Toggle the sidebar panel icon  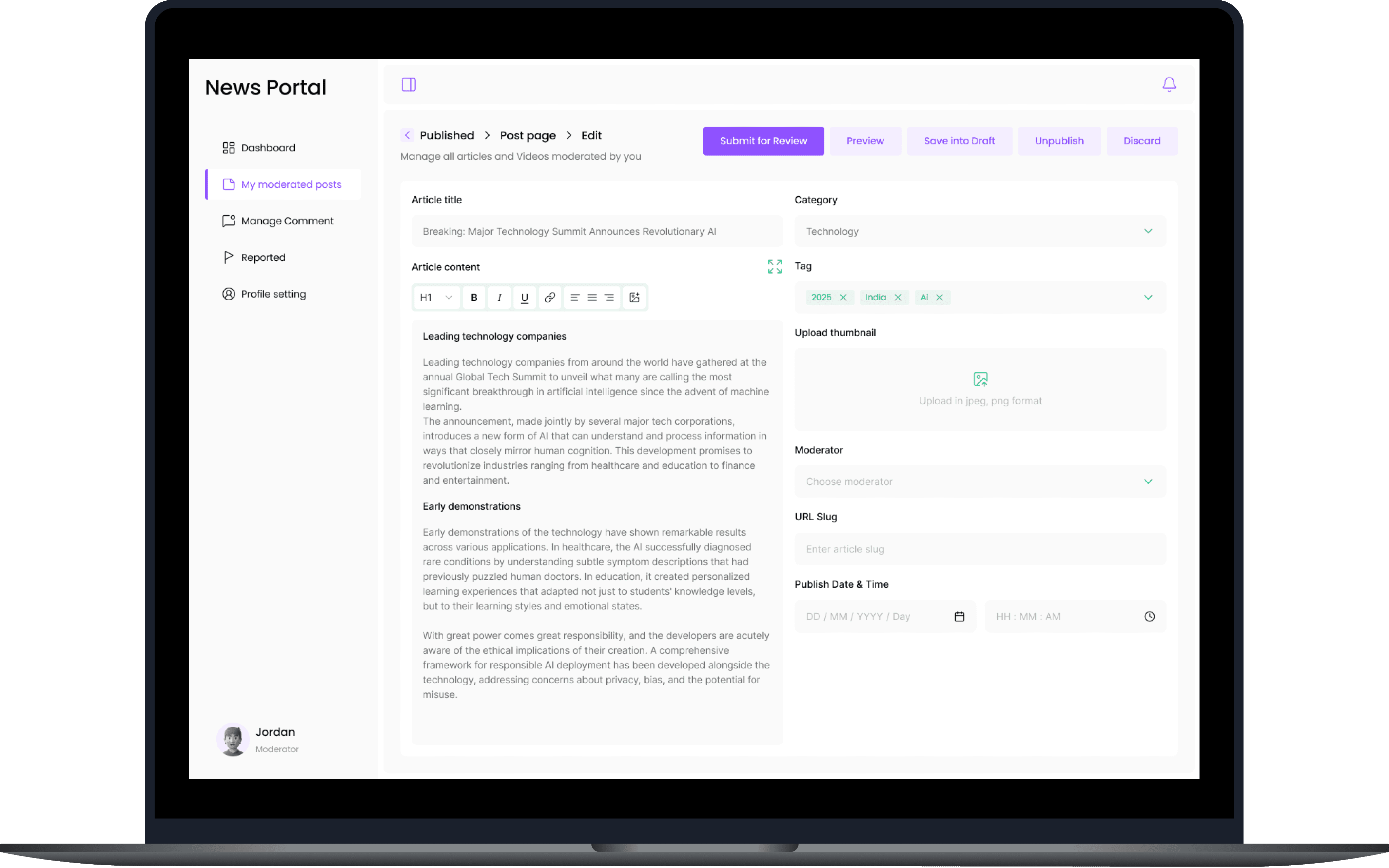408,85
